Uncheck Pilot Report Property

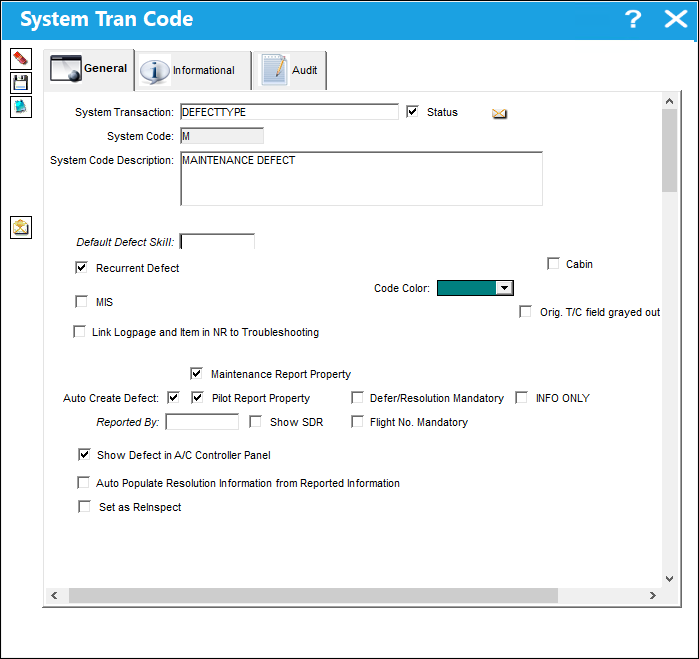[197, 397]
